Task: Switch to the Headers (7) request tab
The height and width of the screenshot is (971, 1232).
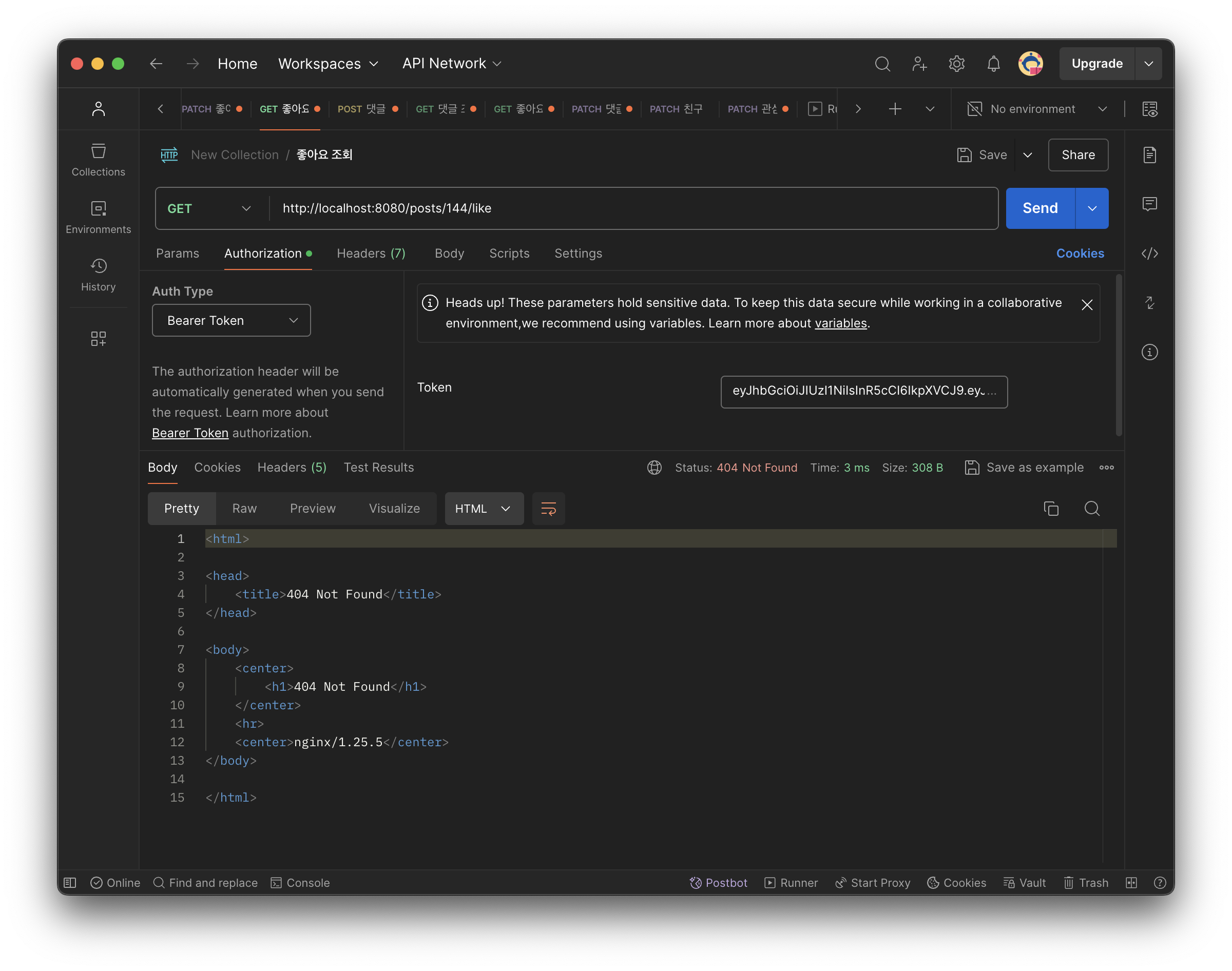Action: click(x=371, y=254)
